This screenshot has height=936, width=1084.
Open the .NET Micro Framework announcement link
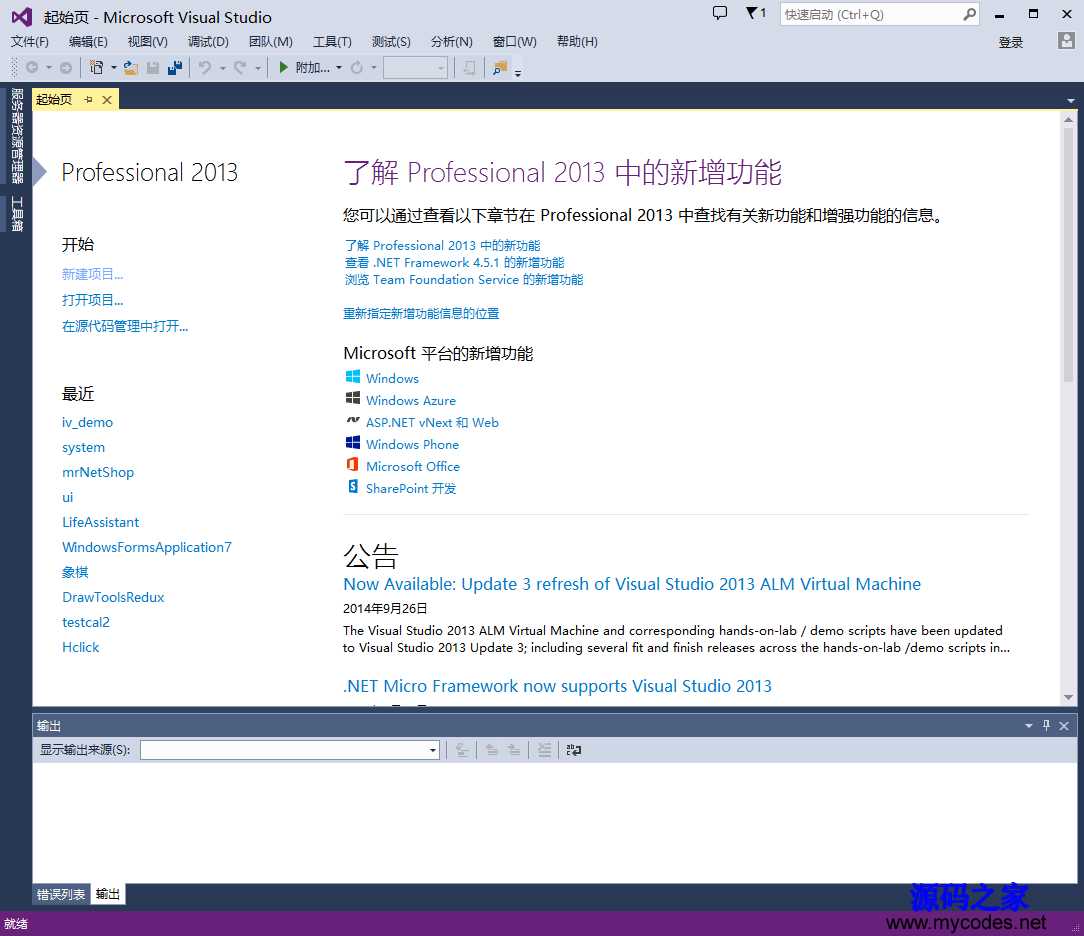tap(557, 686)
